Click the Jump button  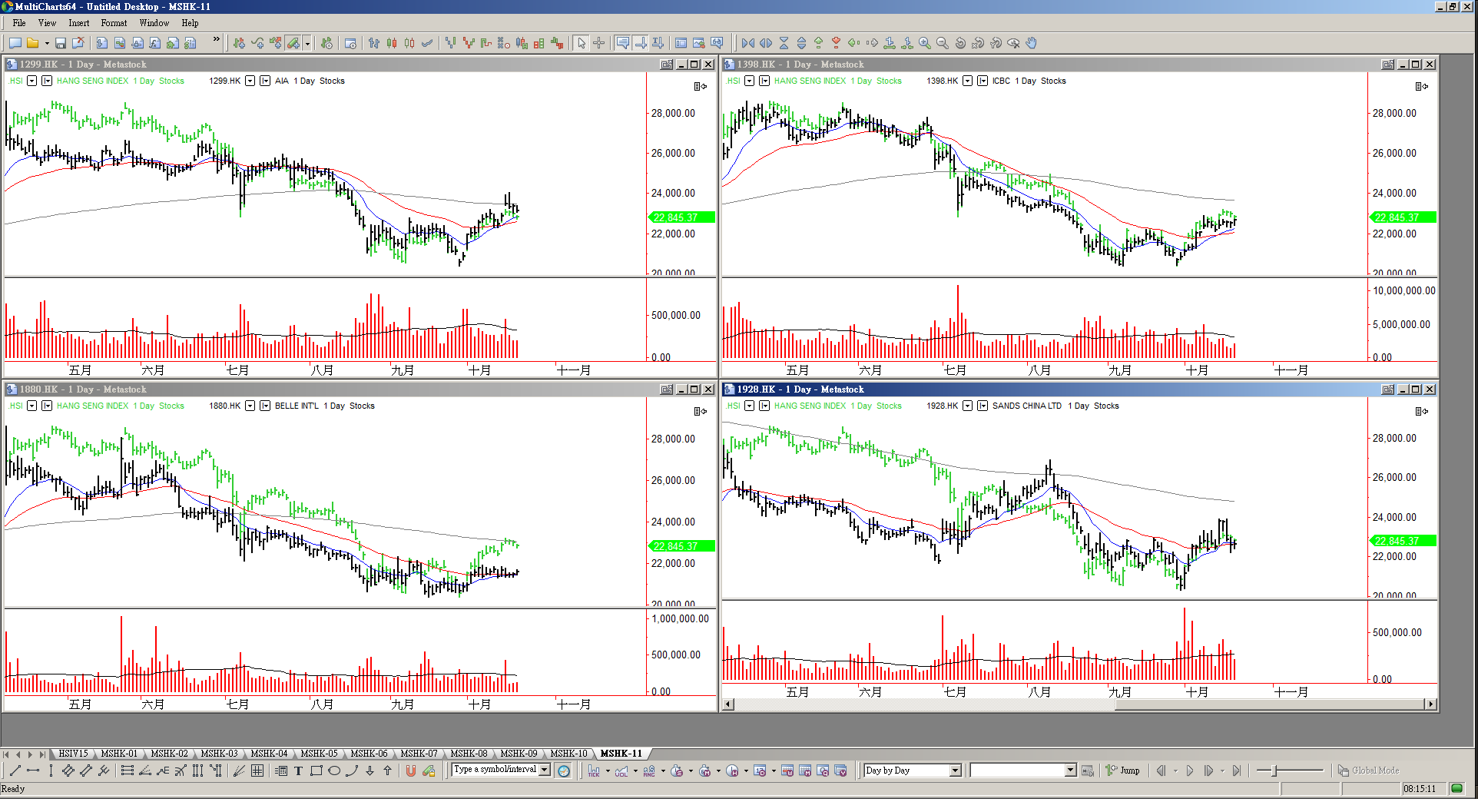click(x=1123, y=771)
